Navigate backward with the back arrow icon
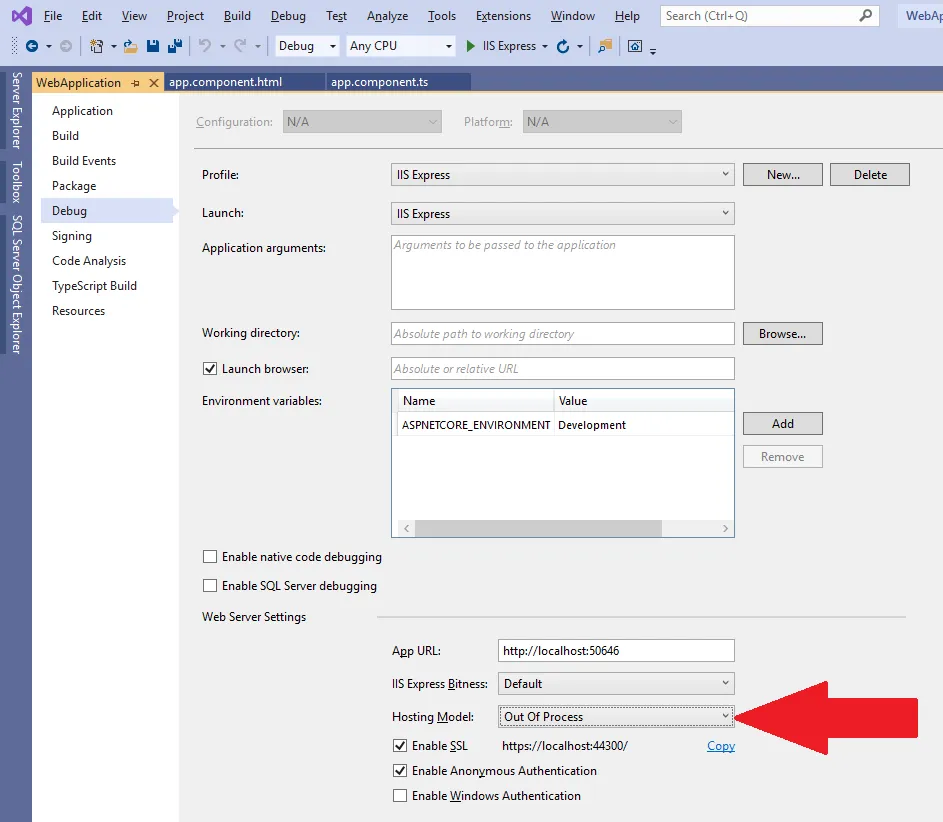This screenshot has height=822, width=943. click(x=32, y=46)
